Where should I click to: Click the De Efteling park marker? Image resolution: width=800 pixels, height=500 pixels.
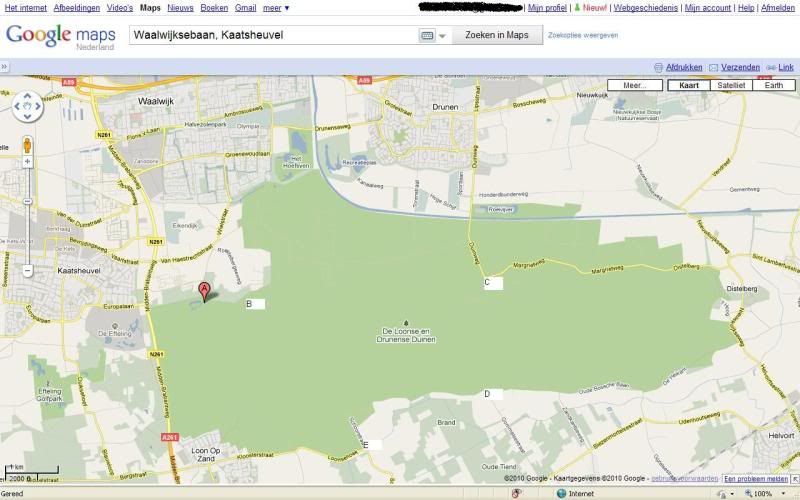pos(115,326)
